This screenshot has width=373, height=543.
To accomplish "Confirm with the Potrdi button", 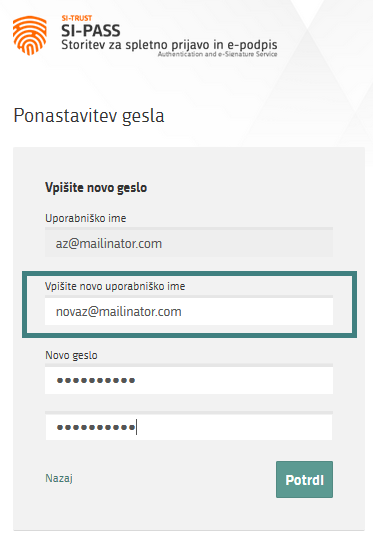I will (x=304, y=479).
